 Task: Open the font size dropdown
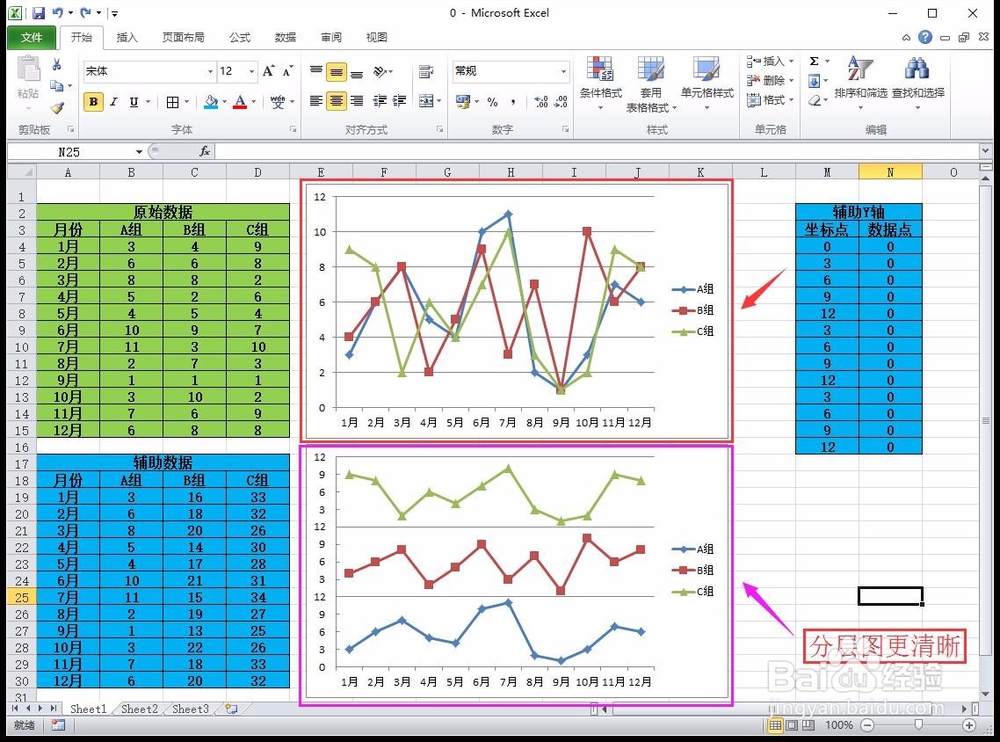tap(252, 71)
